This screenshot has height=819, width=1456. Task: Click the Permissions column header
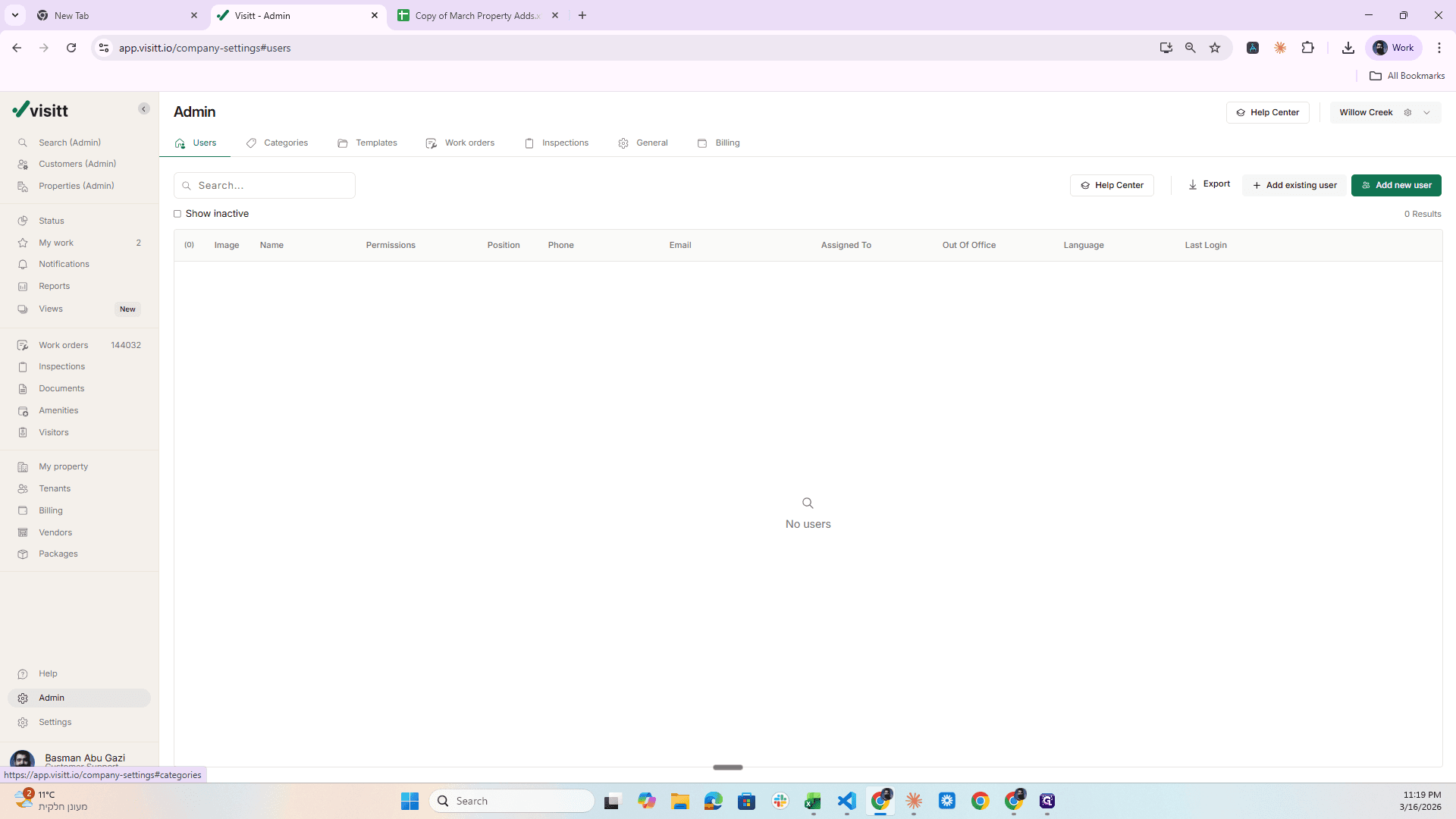coord(391,245)
